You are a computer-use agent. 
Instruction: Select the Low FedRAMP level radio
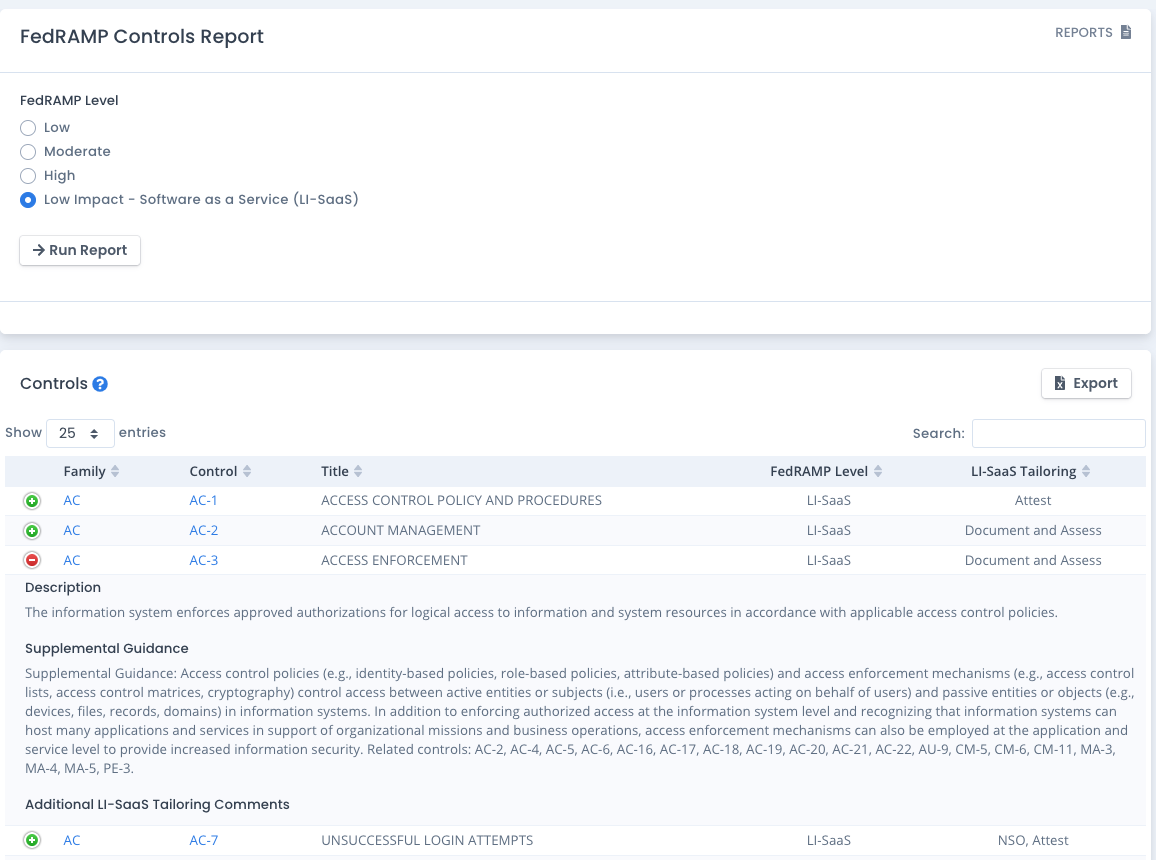(x=28, y=128)
